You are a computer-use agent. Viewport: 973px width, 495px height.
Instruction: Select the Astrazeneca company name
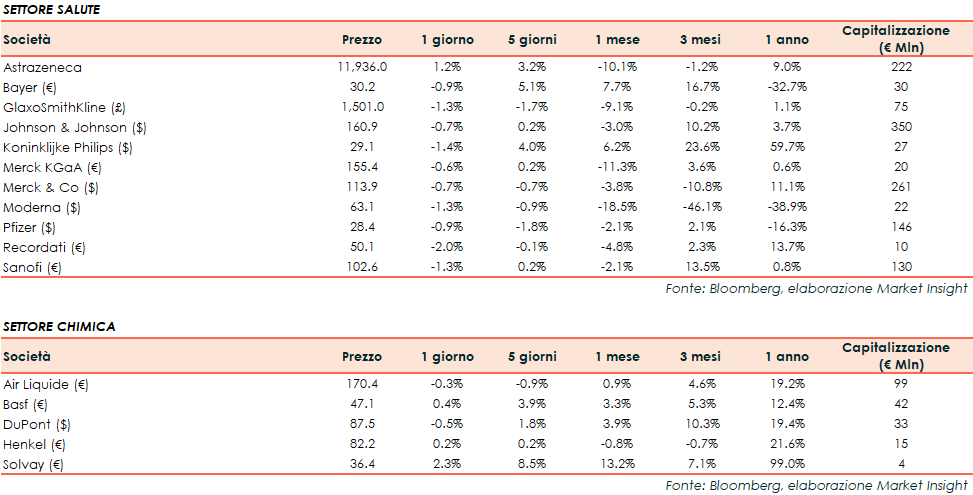(x=42, y=67)
